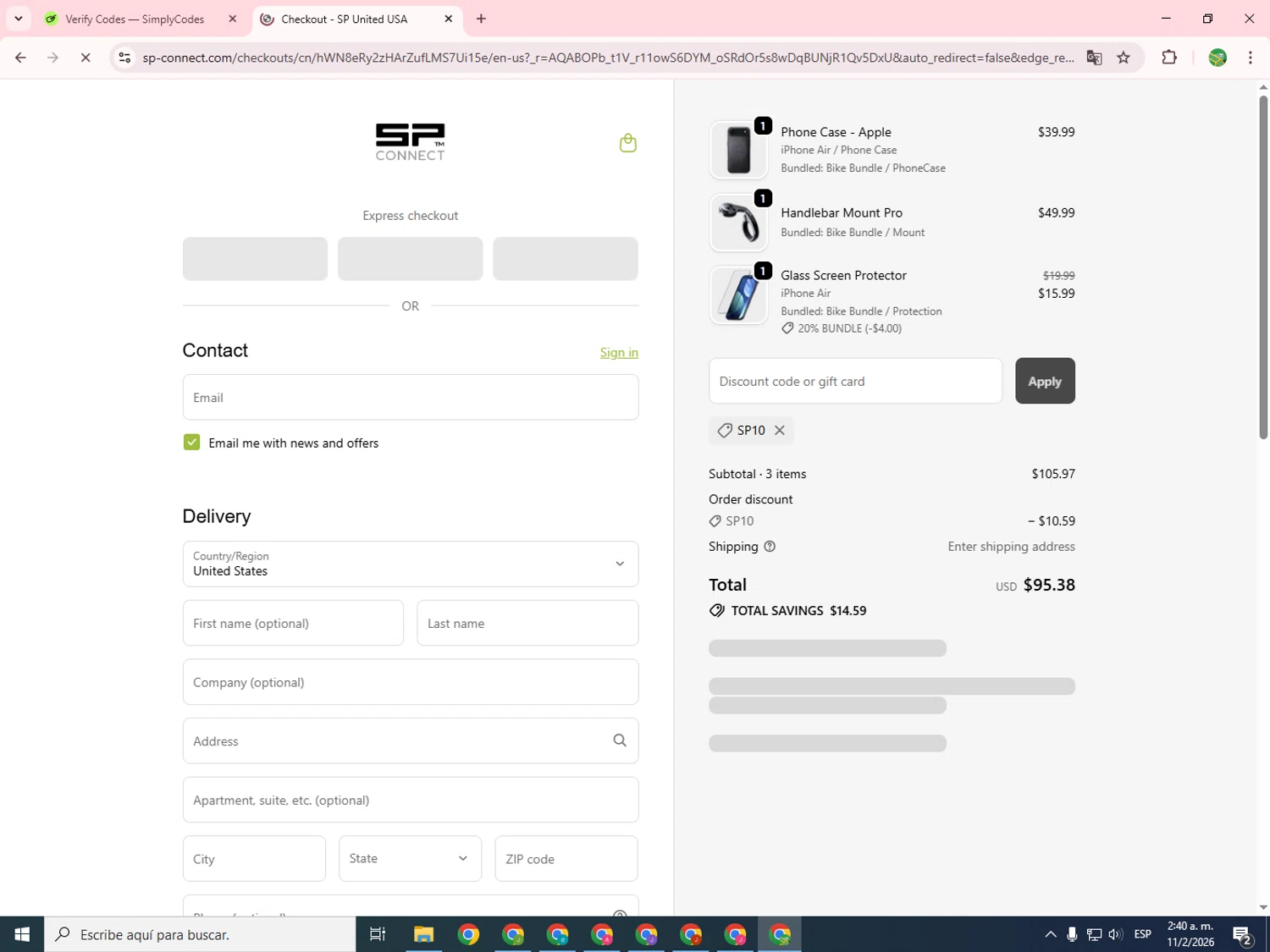Click the browser address bar URL
The image size is (1270, 952).
click(608, 58)
